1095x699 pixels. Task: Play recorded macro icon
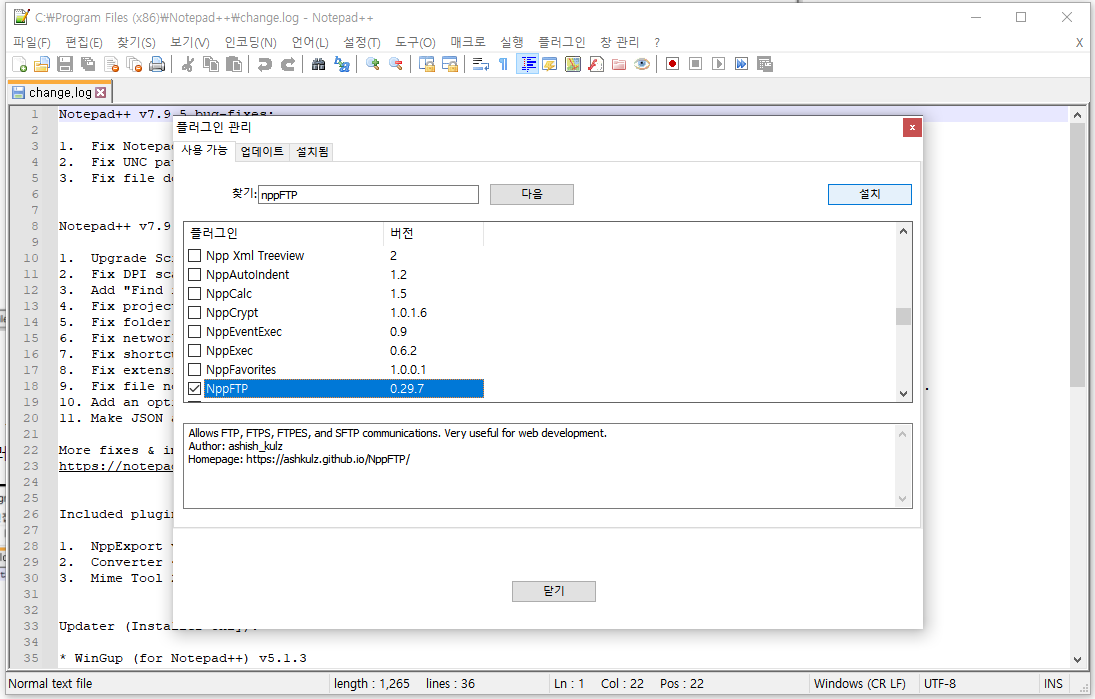click(719, 64)
